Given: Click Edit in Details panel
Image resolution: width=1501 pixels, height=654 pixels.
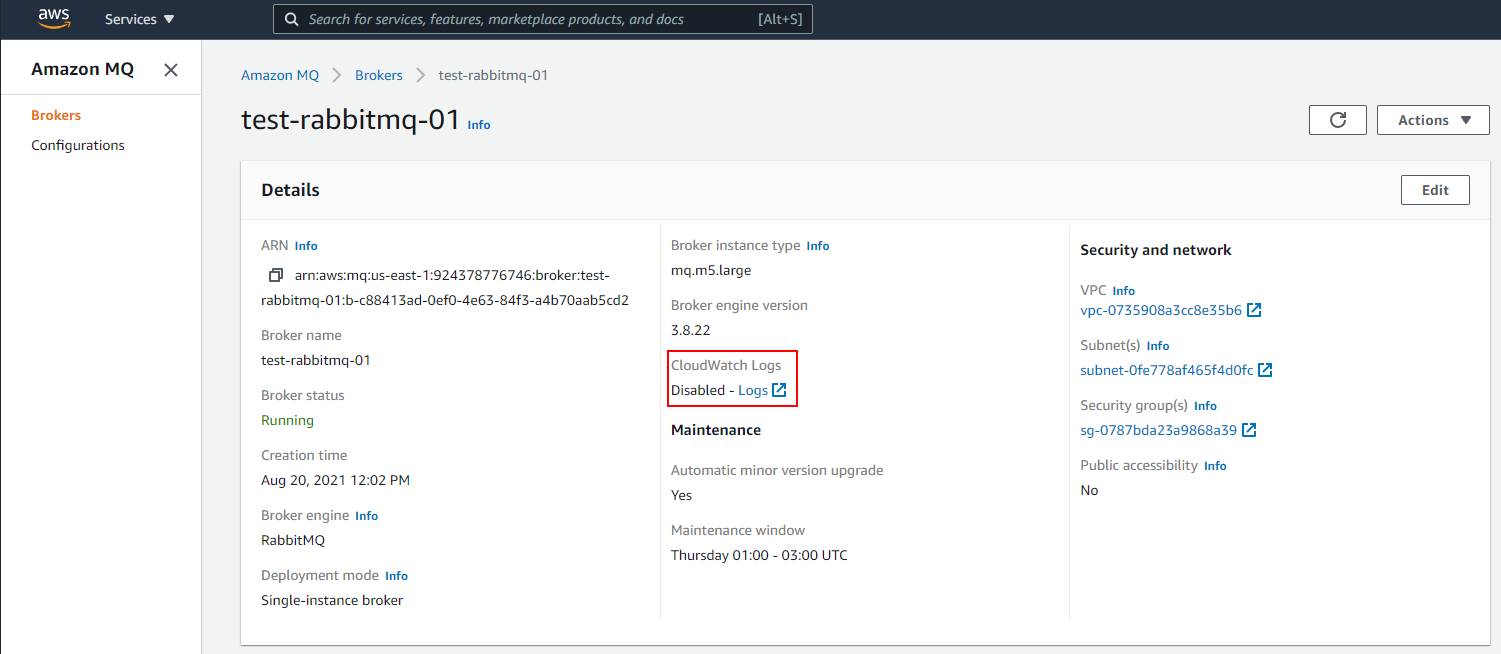Looking at the screenshot, I should 1435,190.
